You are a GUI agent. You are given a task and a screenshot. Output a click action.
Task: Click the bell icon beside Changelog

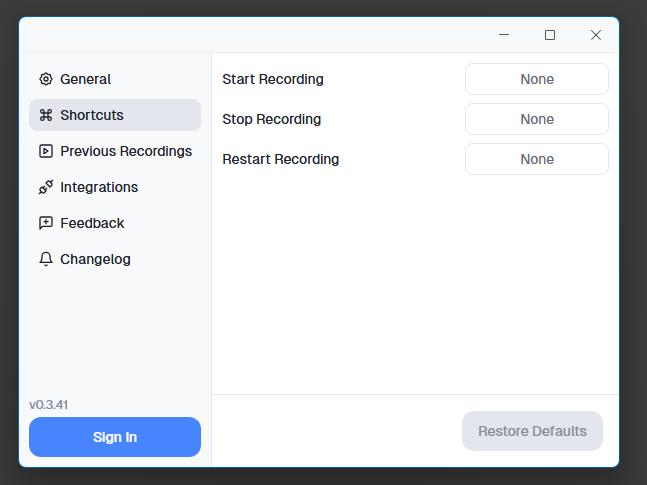[x=46, y=259]
